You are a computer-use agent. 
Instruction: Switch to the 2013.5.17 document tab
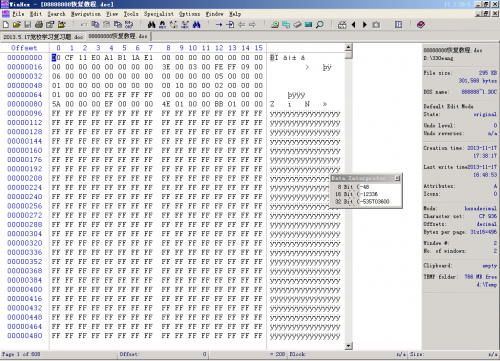43,37
